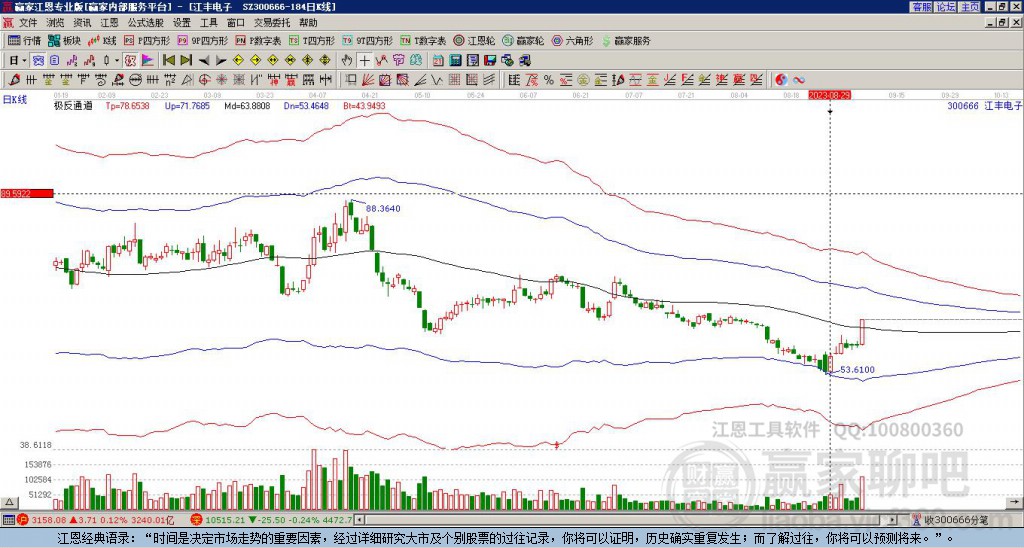Jump to first bar icon
The width and height of the screenshot is (1024, 548).
[x=168, y=61]
